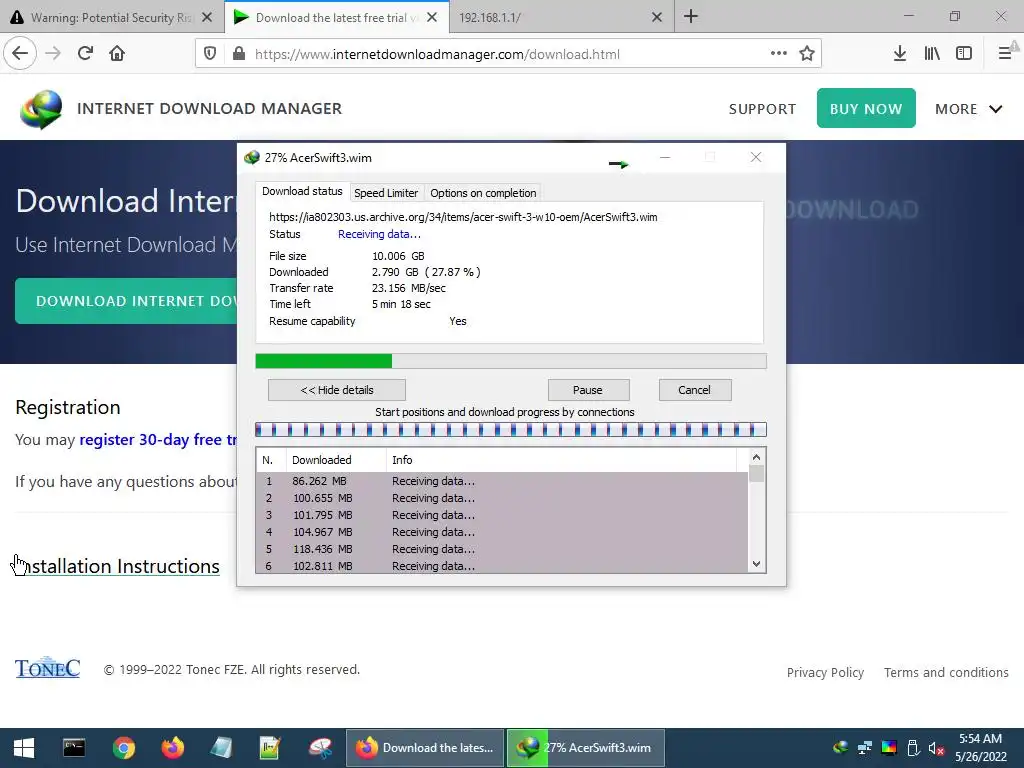This screenshot has height=768, width=1024.
Task: Click the Tonec logo link
Action: pos(47,667)
